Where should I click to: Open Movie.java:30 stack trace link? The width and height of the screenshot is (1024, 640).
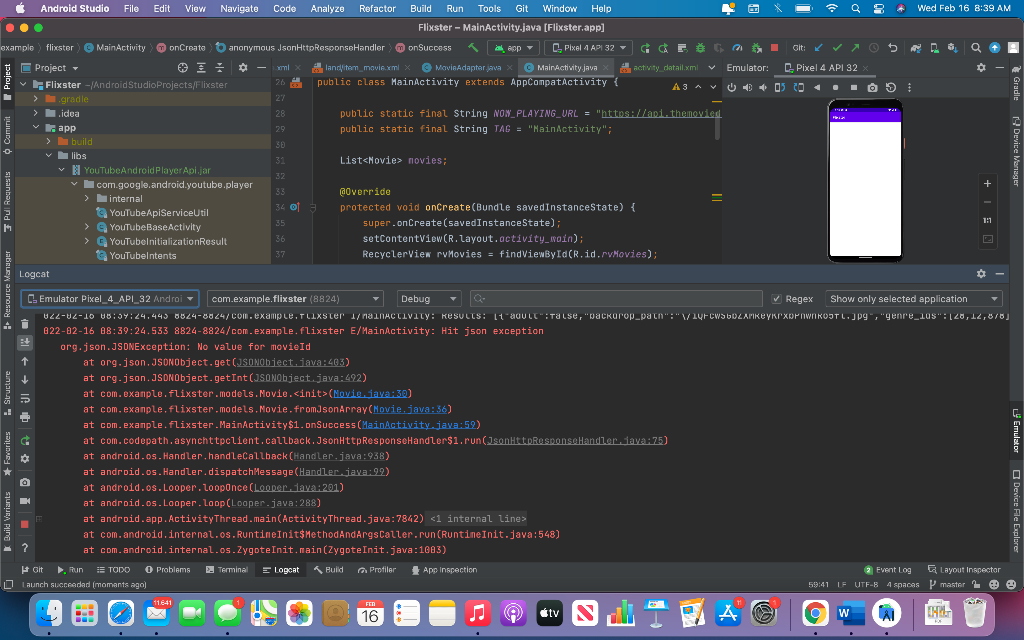pyautogui.click(x=370, y=394)
